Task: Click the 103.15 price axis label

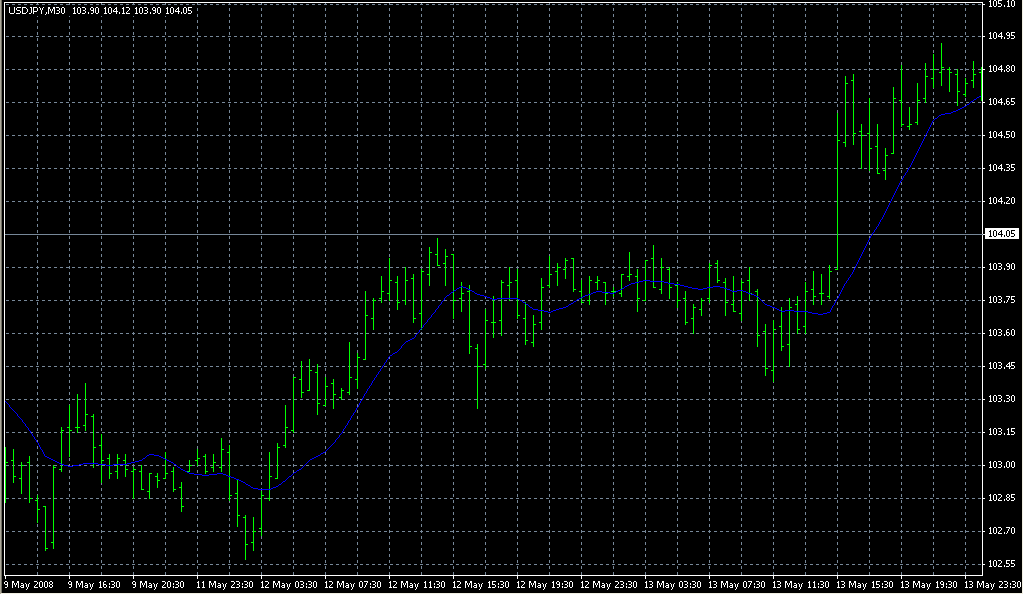Action: pos(1001,431)
